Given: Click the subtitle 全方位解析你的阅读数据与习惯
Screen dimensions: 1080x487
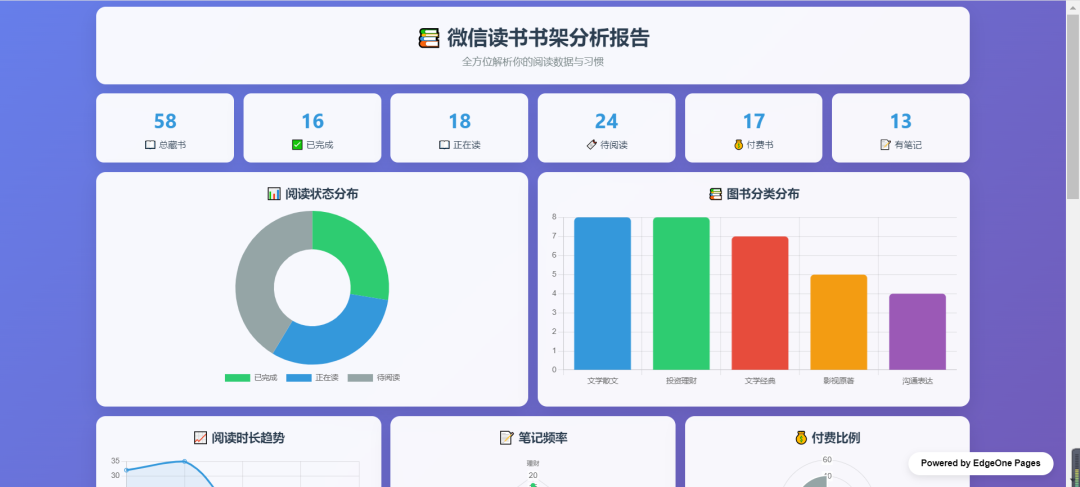Looking at the screenshot, I should click(x=533, y=62).
